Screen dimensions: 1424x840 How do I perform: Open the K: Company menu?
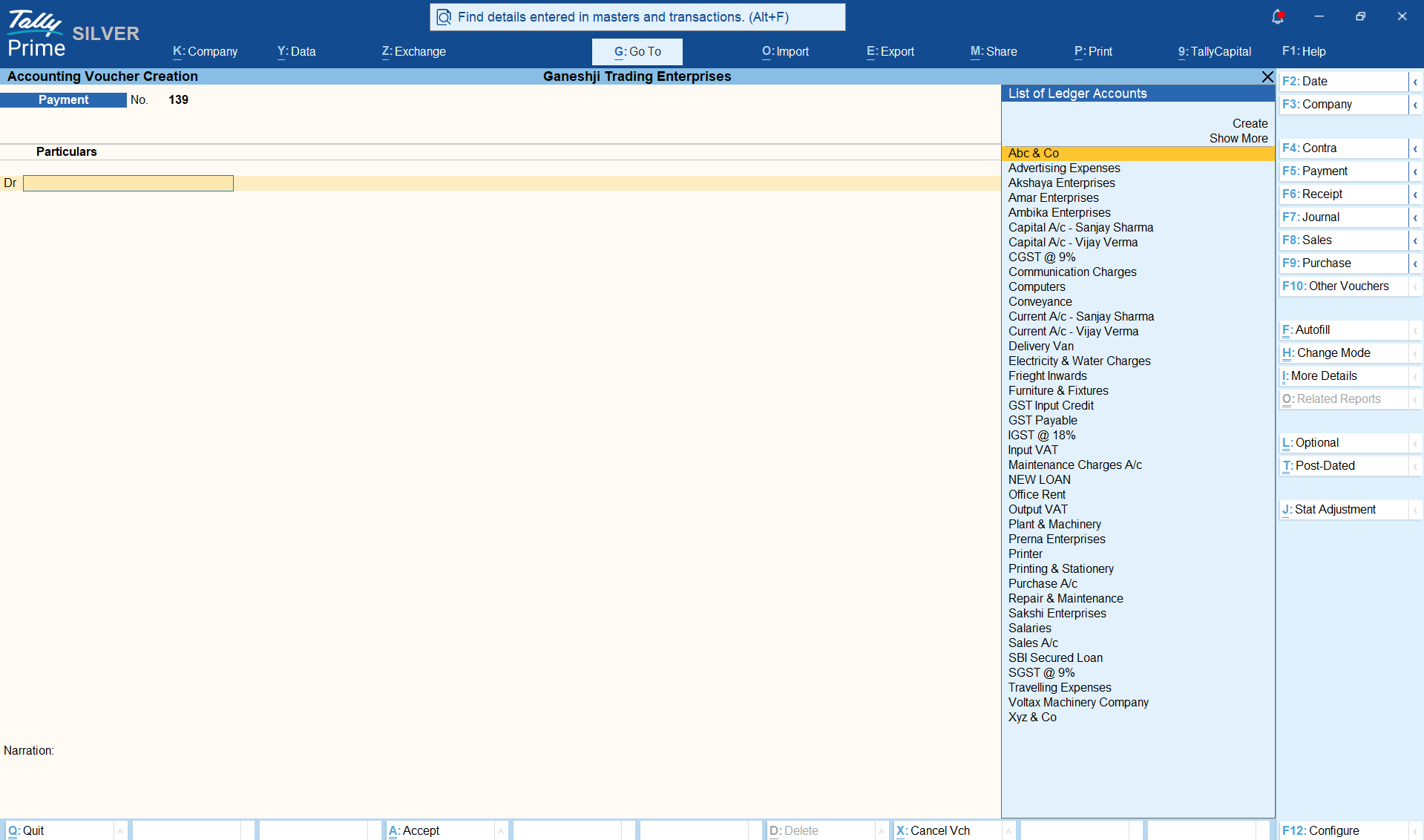coord(206,51)
